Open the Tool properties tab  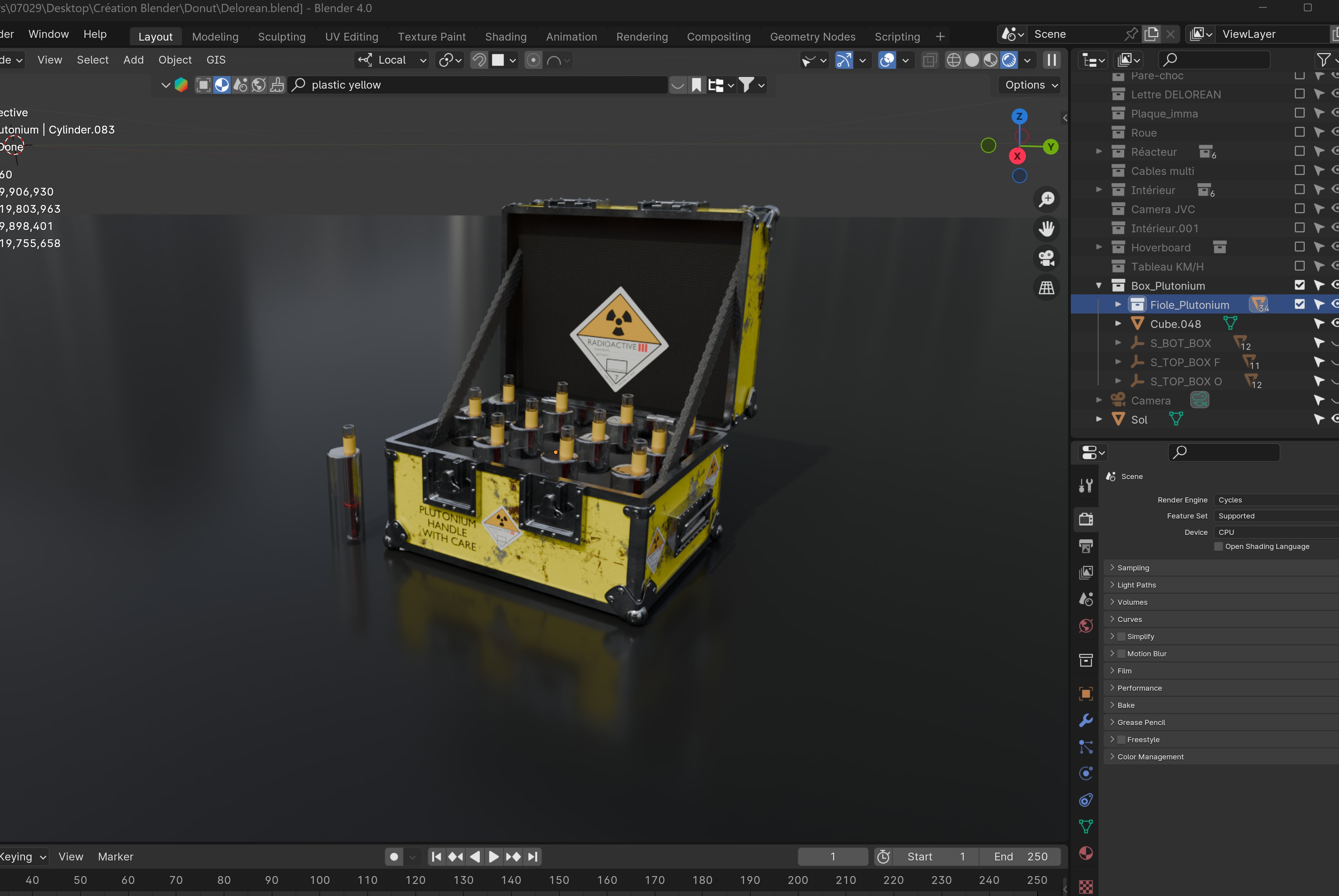[1085, 486]
